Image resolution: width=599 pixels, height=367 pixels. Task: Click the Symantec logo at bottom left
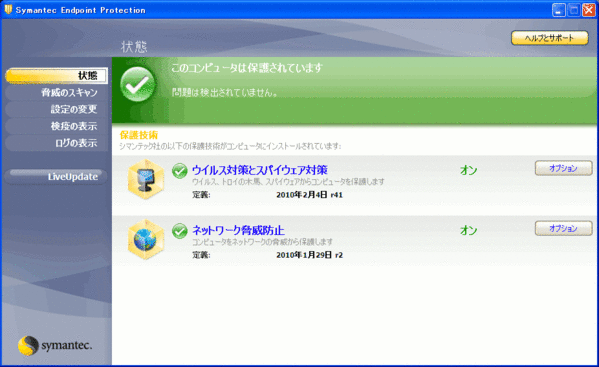pyautogui.click(x=55, y=345)
